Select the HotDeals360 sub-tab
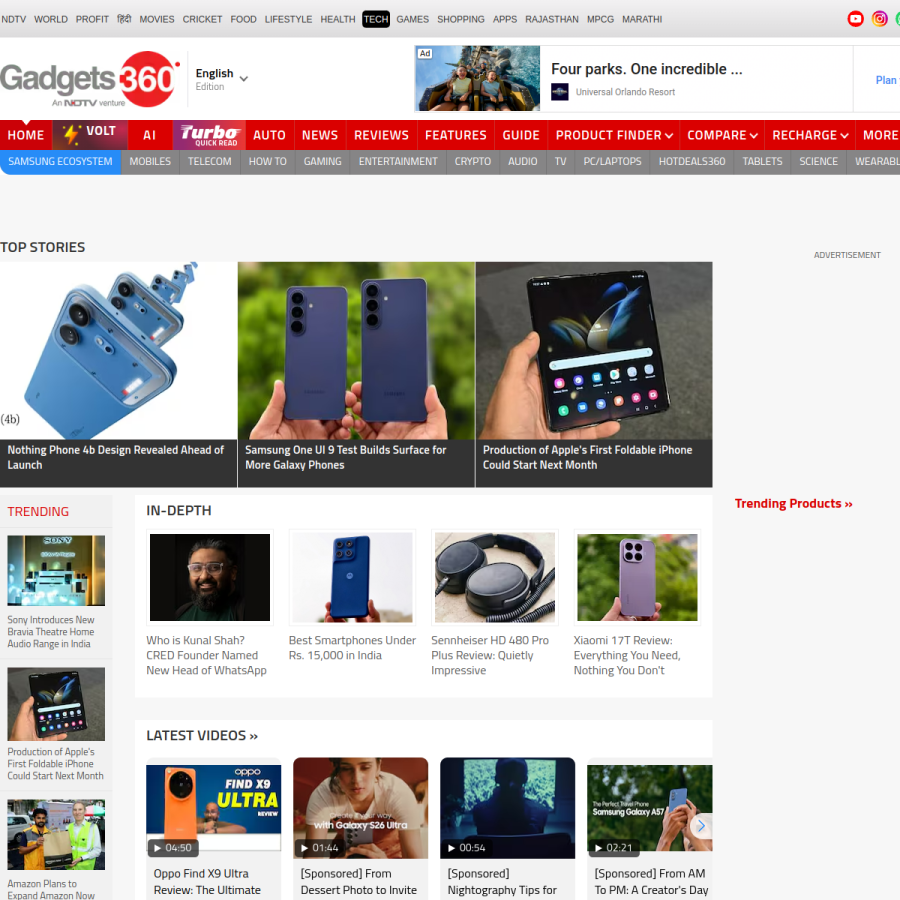Viewport: 900px width, 900px height. 692,162
